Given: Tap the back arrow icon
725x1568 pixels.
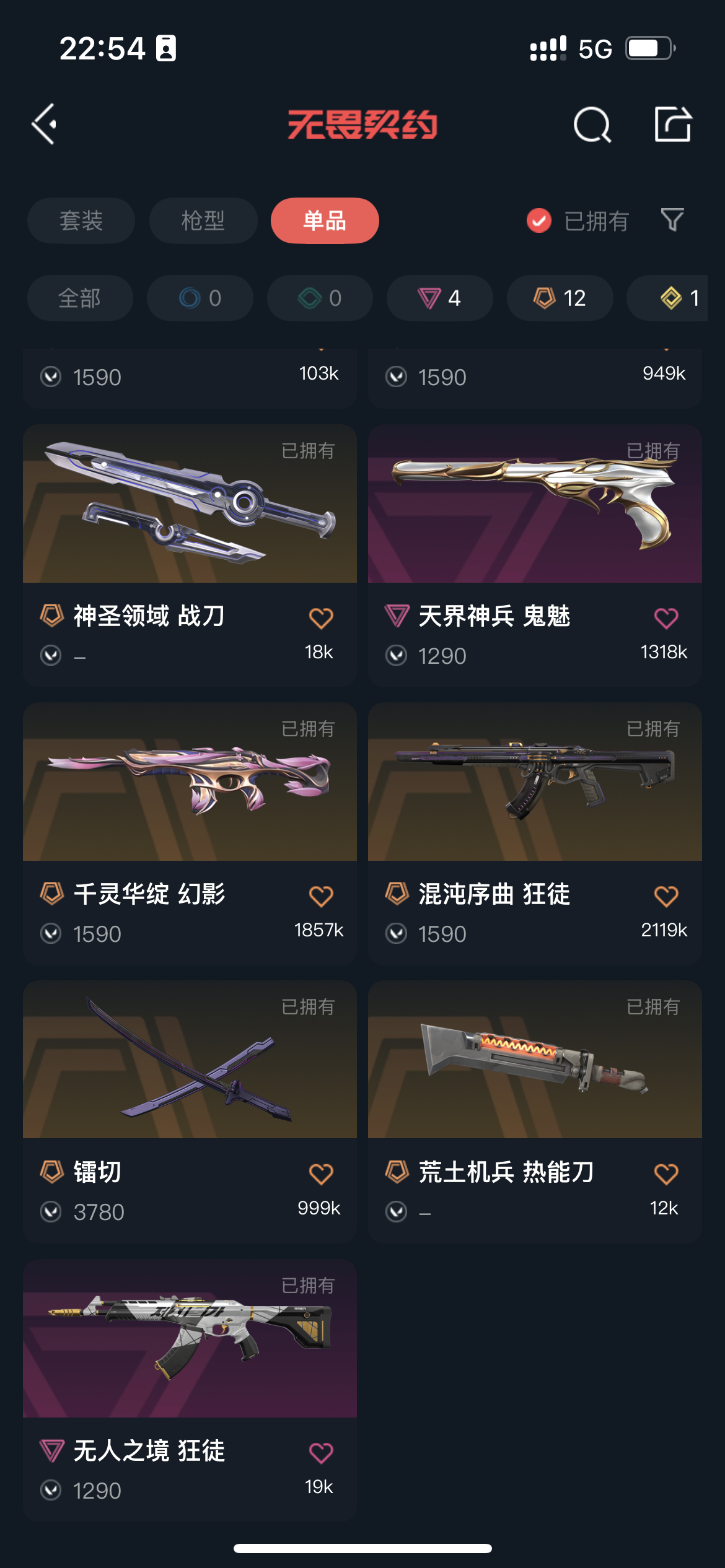Looking at the screenshot, I should point(45,124).
